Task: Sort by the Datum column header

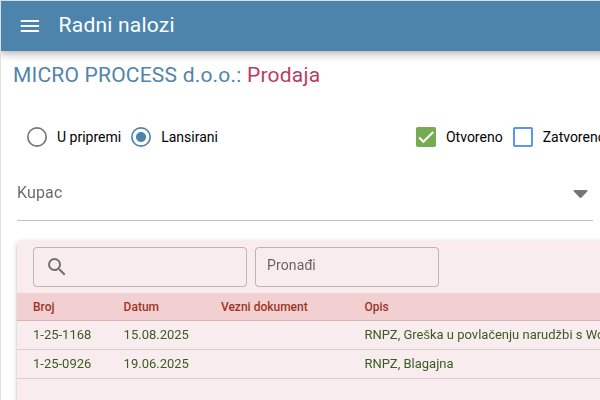Action: pos(141,307)
